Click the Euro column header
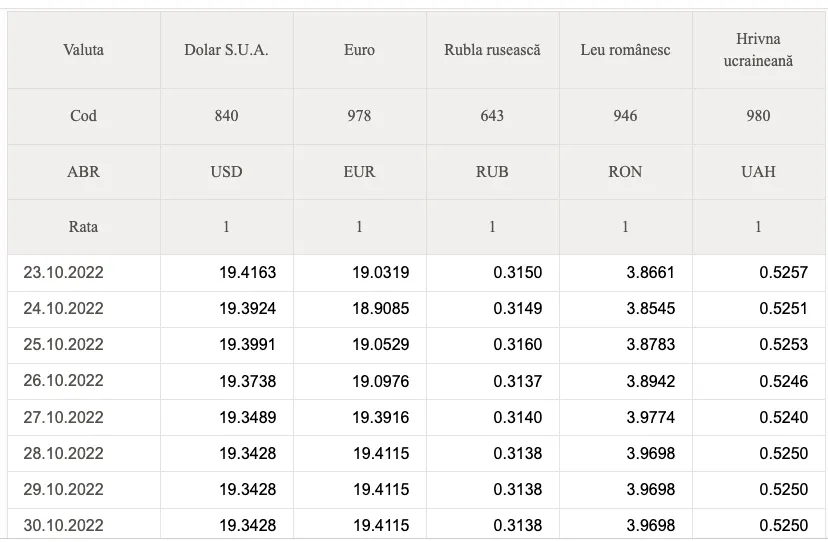Screen dimensions: 828x542 pos(360,50)
